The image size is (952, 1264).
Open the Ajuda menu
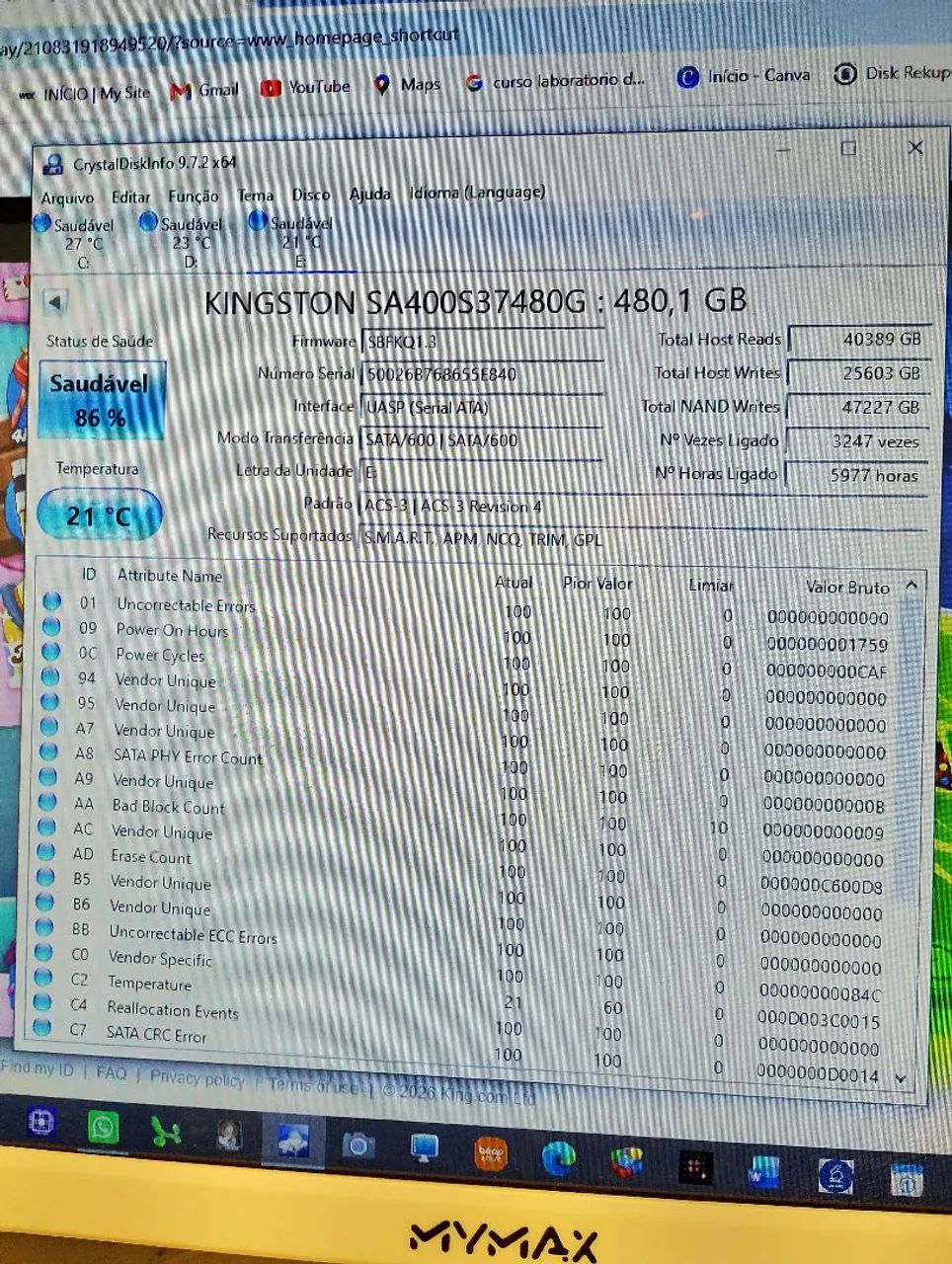[369, 194]
